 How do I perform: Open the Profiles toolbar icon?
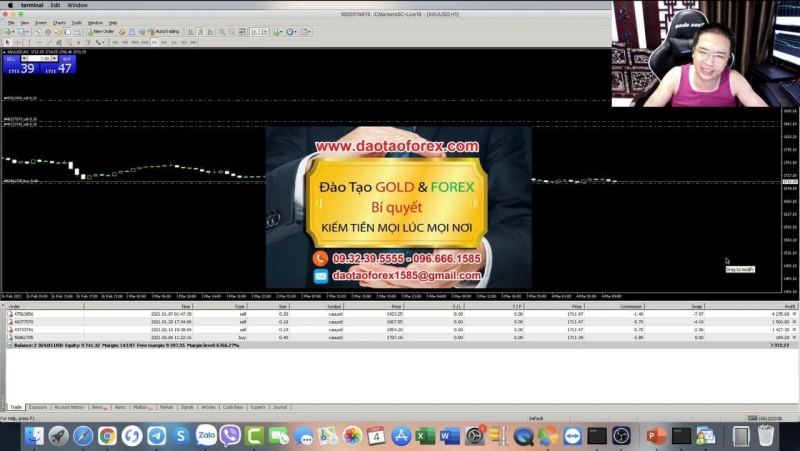pyautogui.click(x=21, y=32)
